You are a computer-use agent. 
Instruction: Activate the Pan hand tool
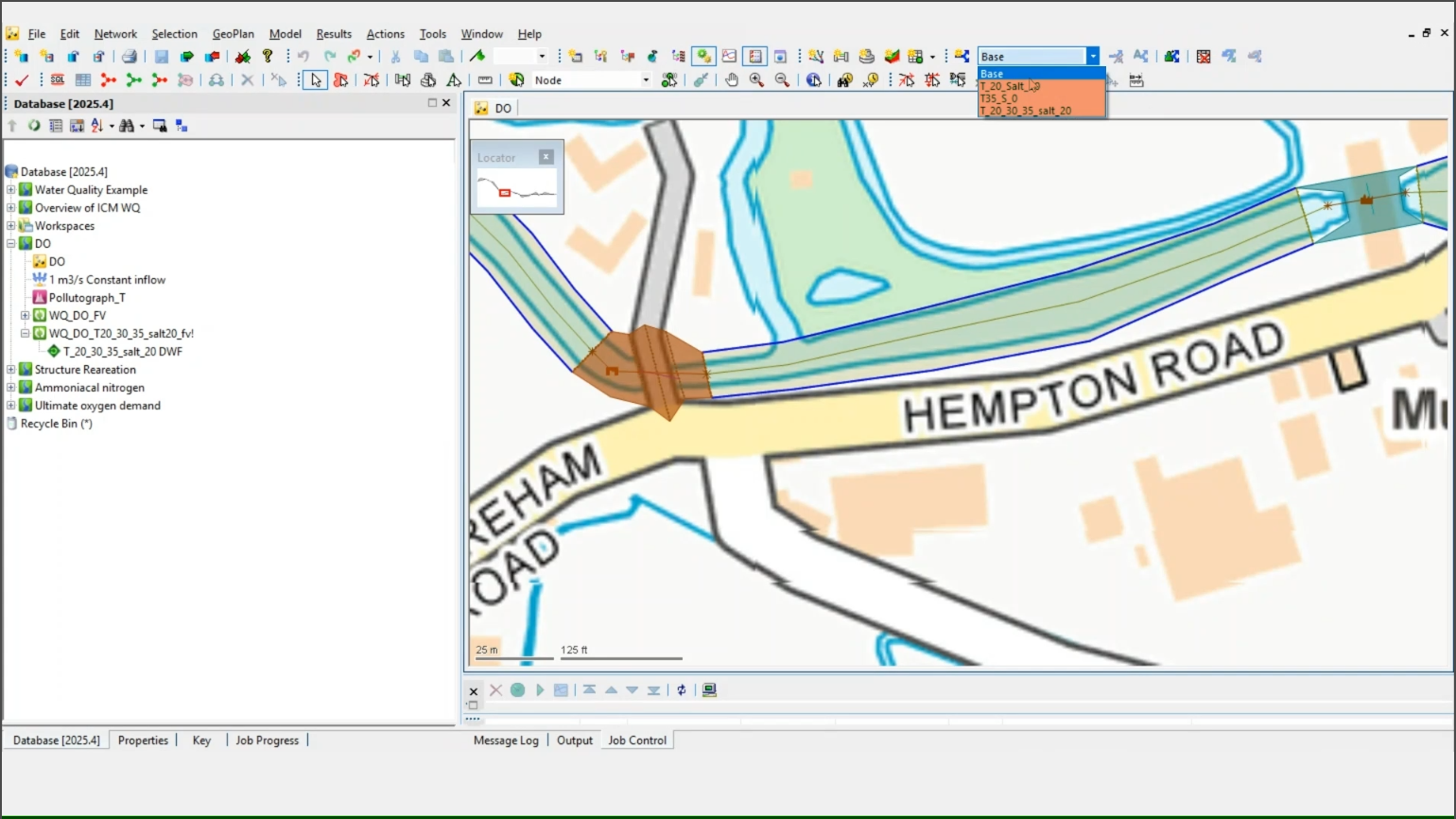pyautogui.click(x=732, y=79)
